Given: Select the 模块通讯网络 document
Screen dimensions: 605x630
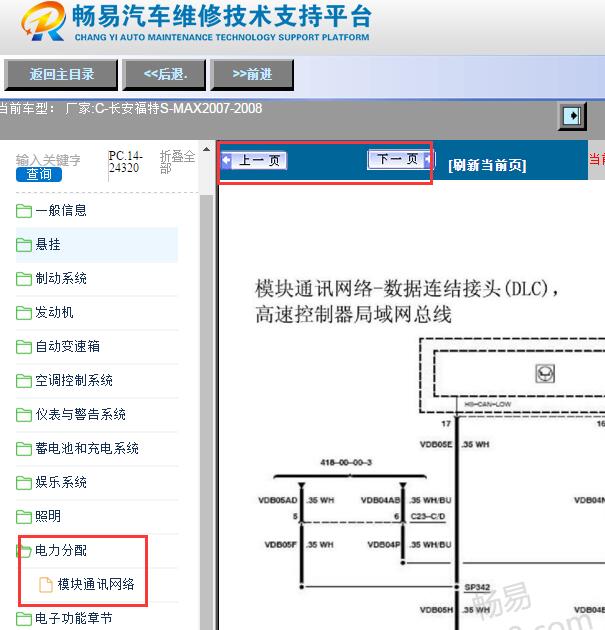Looking at the screenshot, I should click(96, 584).
